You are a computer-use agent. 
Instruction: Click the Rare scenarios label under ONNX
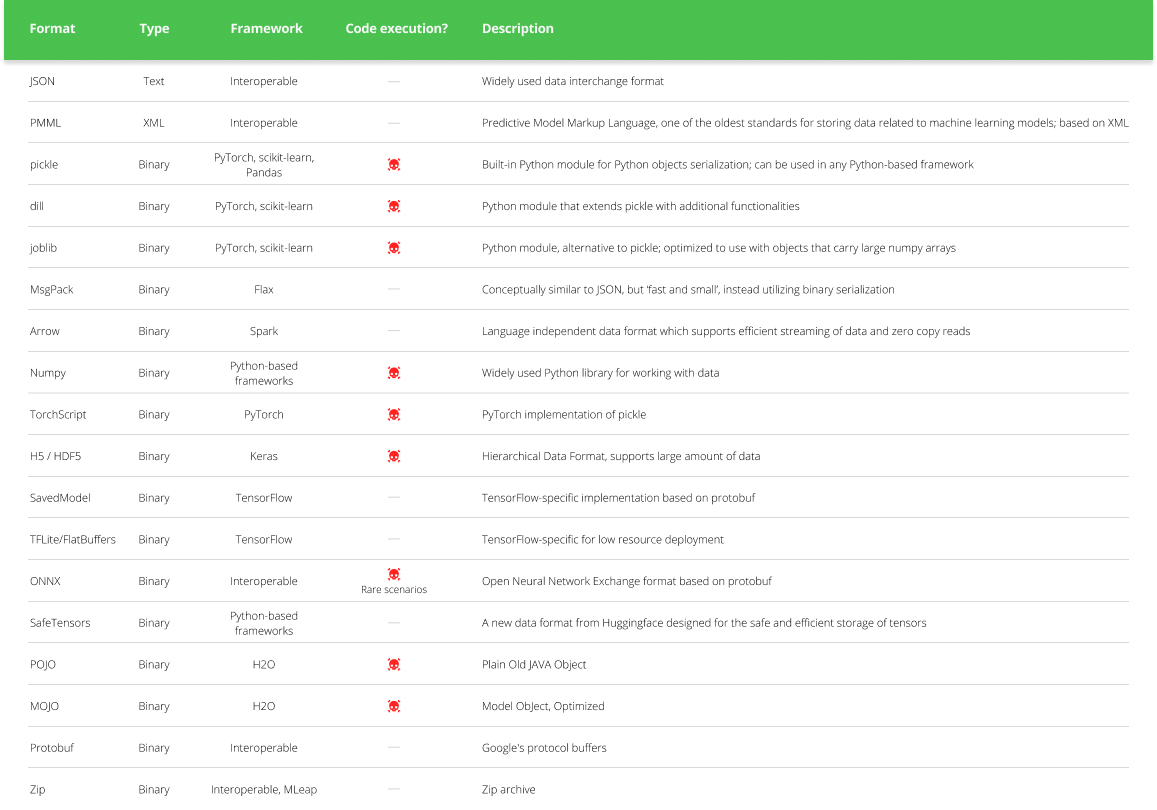(394, 588)
